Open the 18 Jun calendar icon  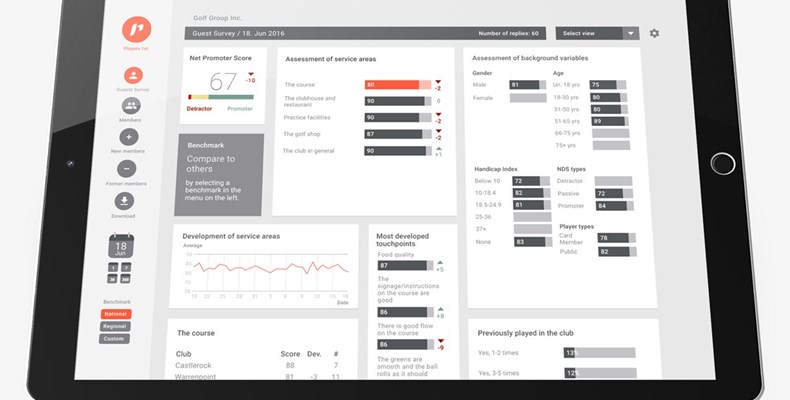(120, 246)
